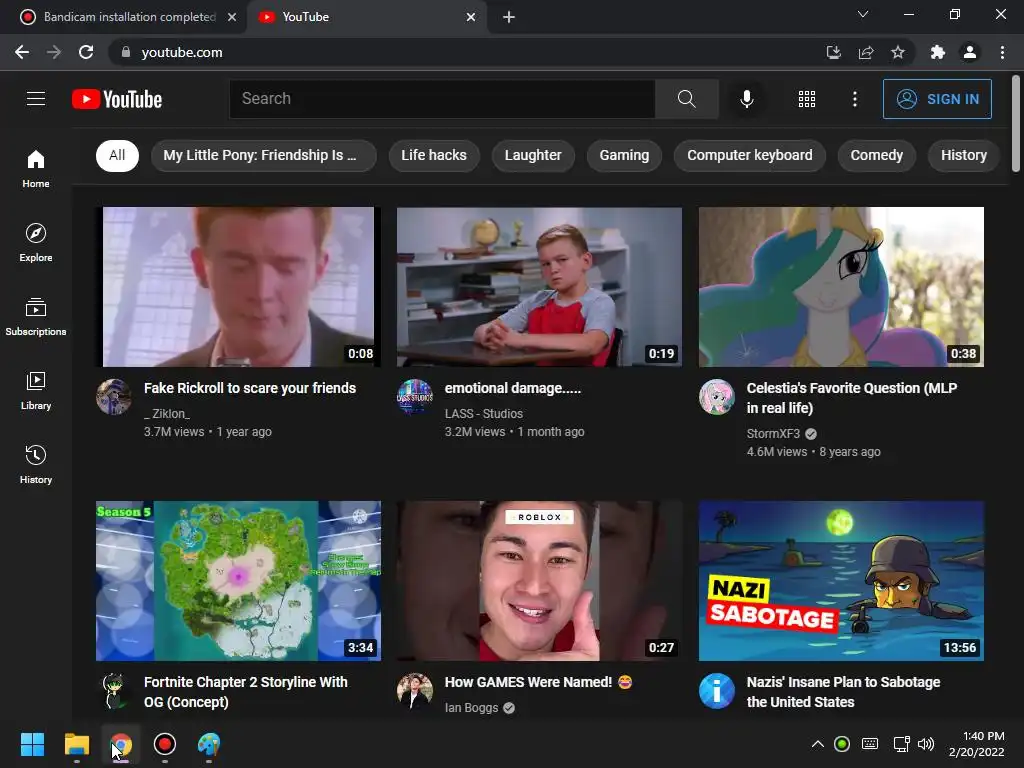Image resolution: width=1024 pixels, height=768 pixels.
Task: Click the search magnifier button
Action: pyautogui.click(x=686, y=99)
